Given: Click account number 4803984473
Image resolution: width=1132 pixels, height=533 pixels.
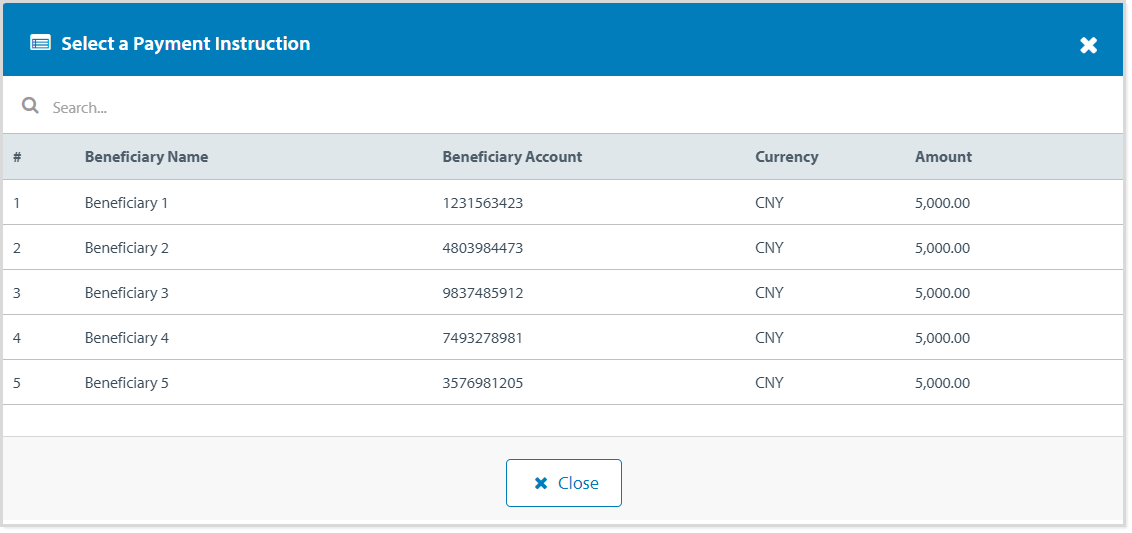Looking at the screenshot, I should [483, 248].
